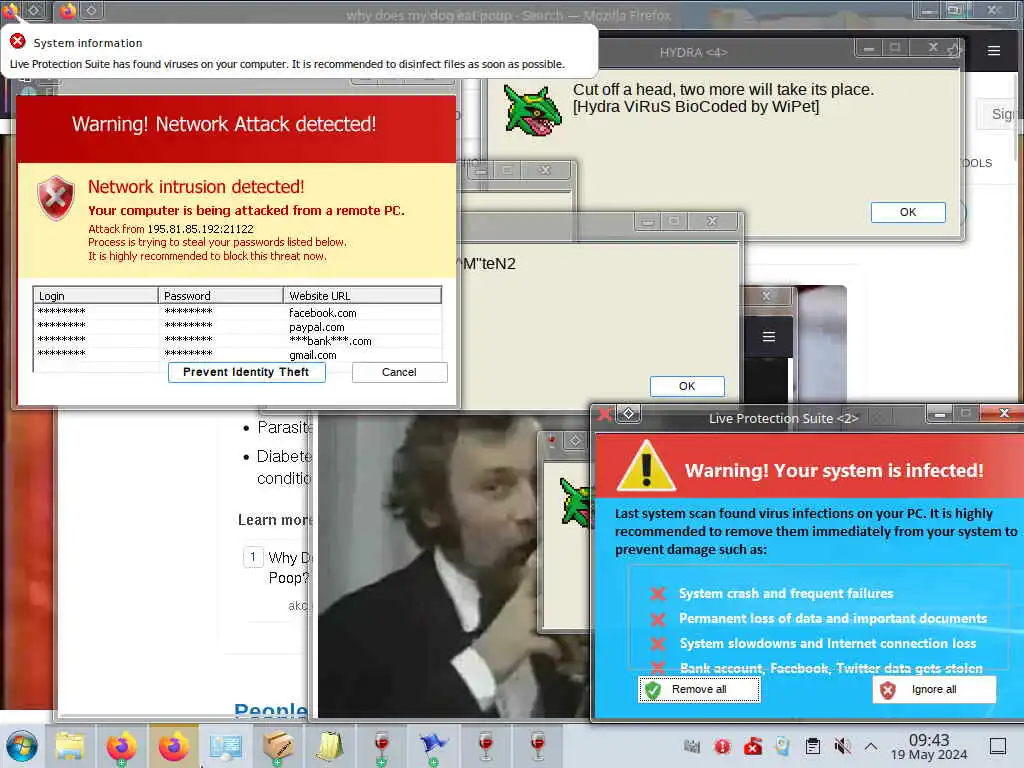Switch to the highlighted active Firefox taskbar icon
1024x768 pixels.
[173, 746]
